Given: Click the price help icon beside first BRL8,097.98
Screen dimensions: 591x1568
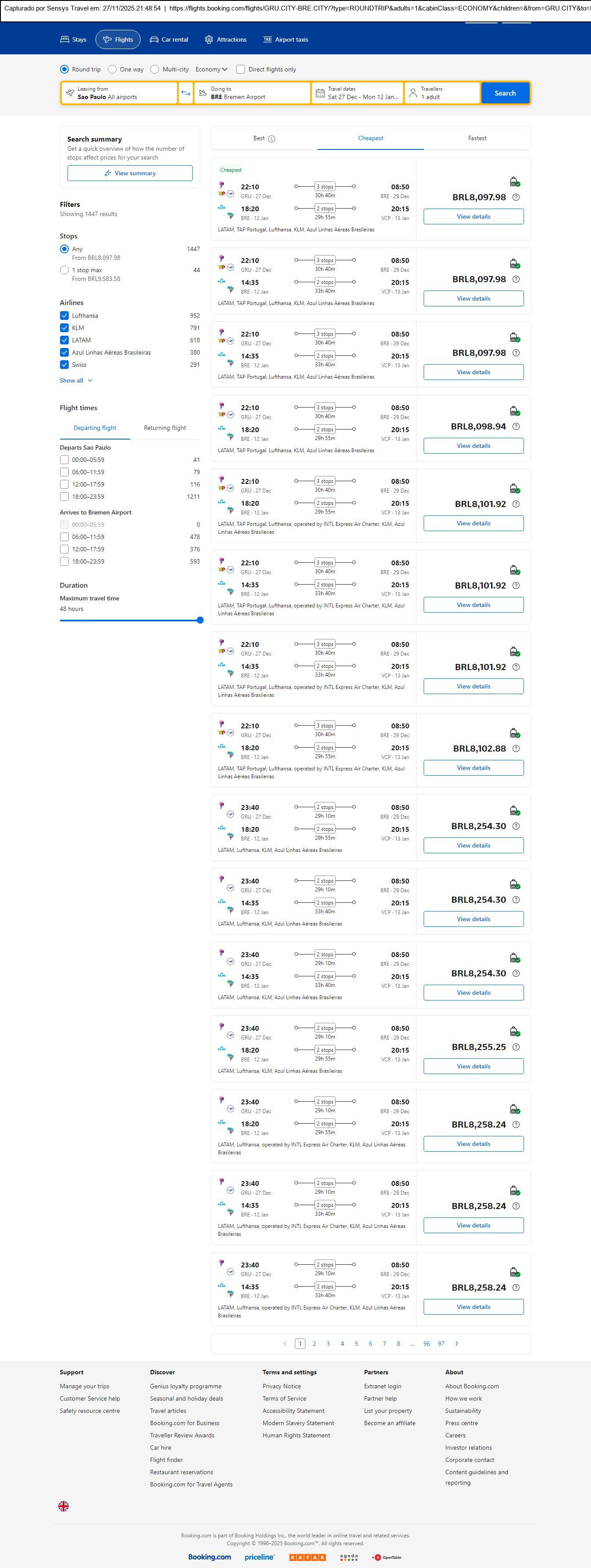Looking at the screenshot, I should point(516,197).
